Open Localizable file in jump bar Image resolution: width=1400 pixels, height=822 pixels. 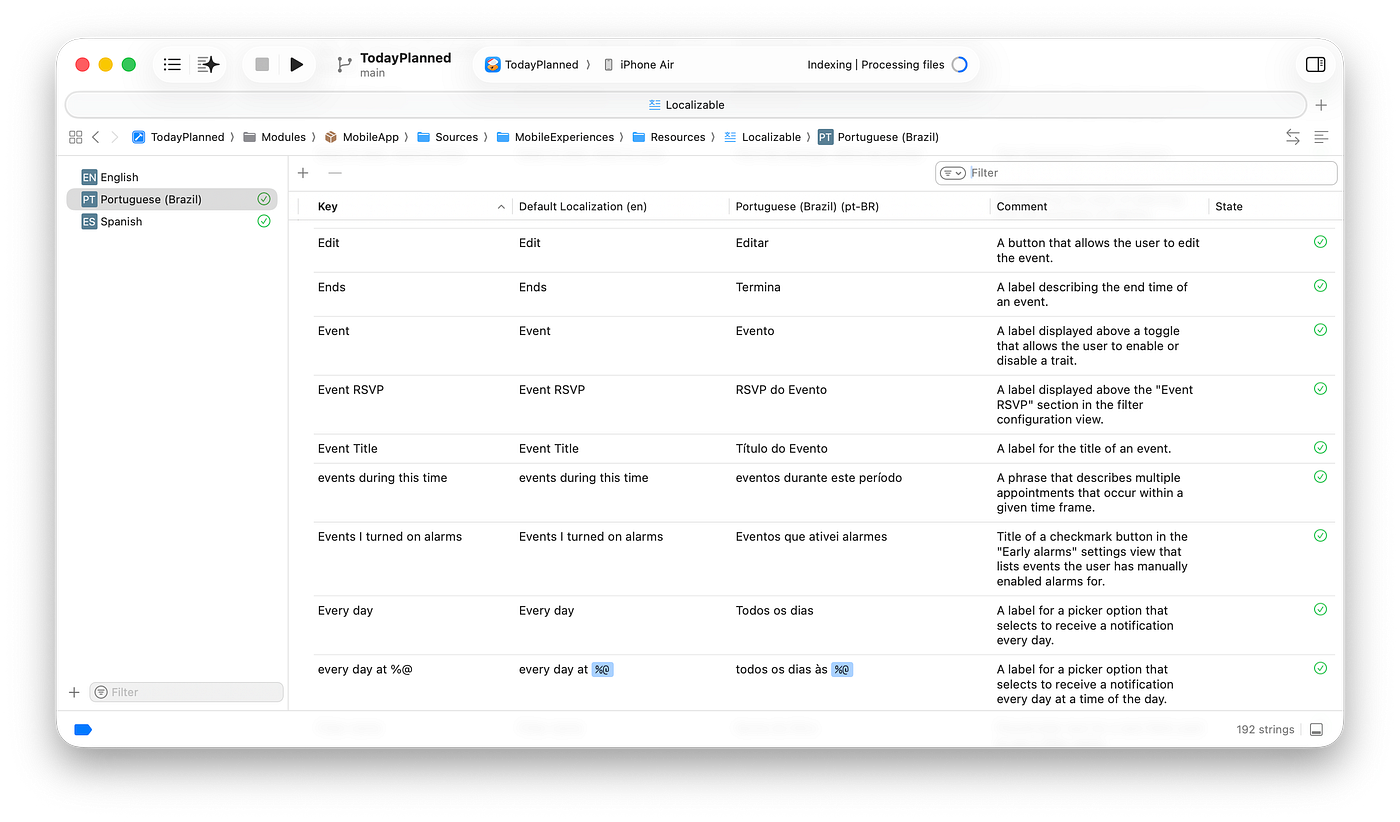pos(762,137)
